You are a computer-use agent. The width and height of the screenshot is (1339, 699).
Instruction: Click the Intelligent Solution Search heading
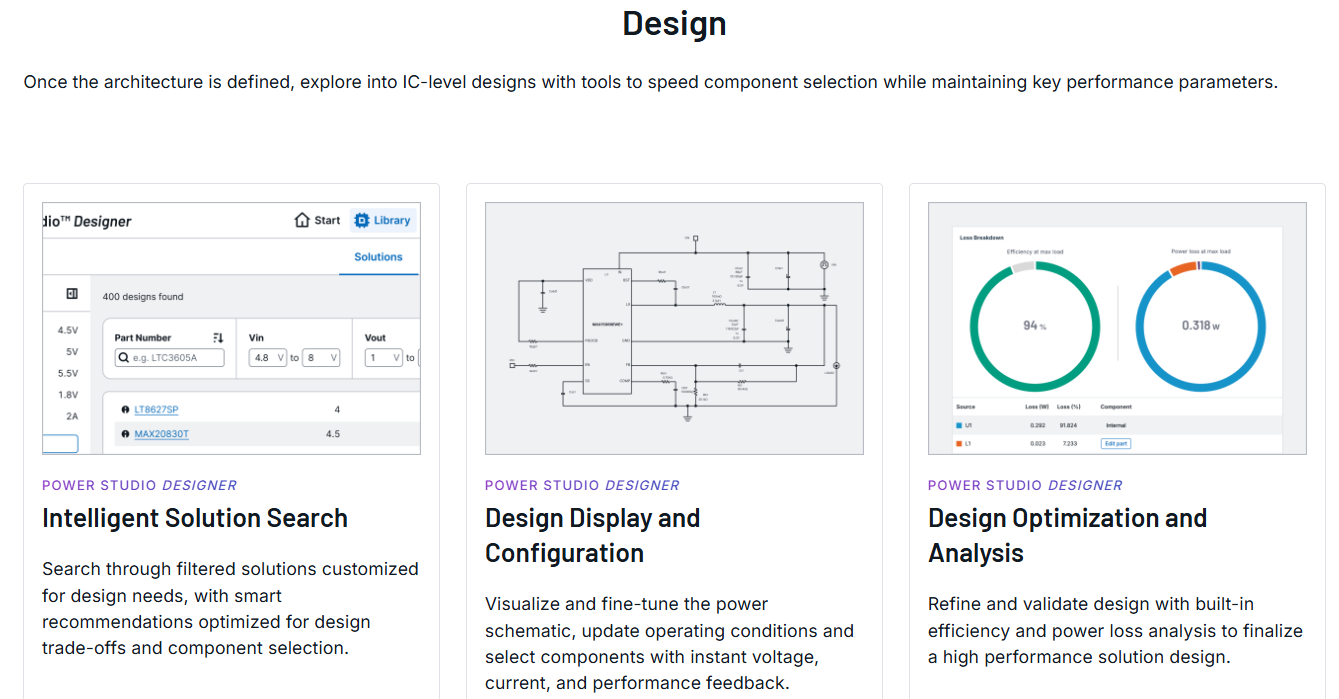pos(195,518)
